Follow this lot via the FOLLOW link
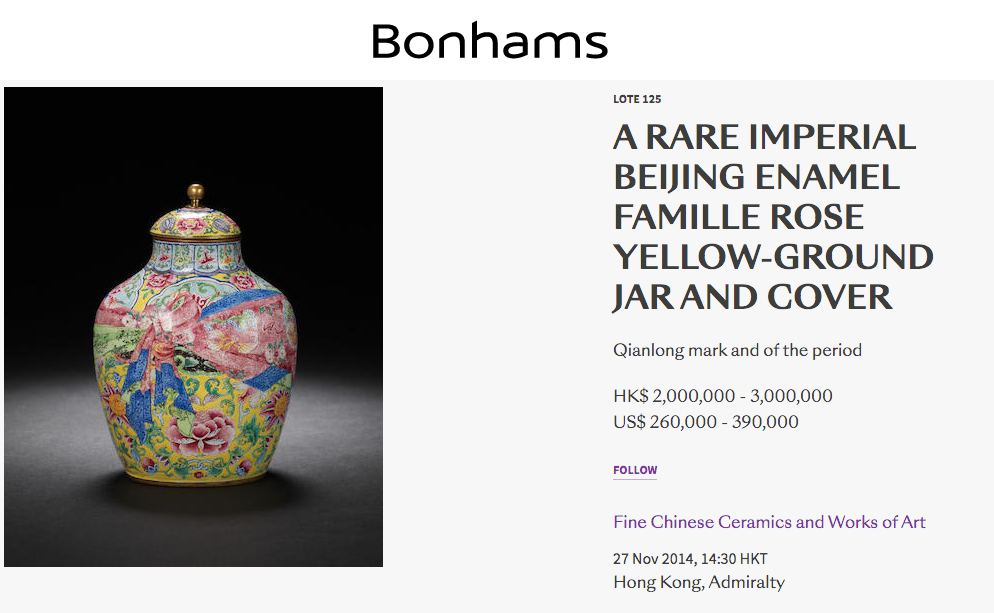 [635, 470]
